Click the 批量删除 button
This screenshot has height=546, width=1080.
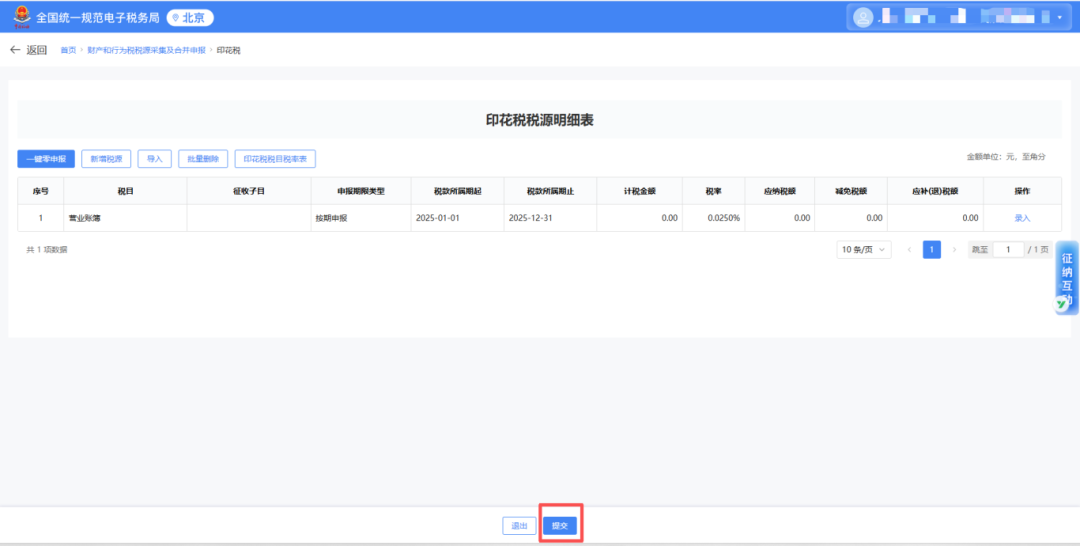click(x=203, y=158)
